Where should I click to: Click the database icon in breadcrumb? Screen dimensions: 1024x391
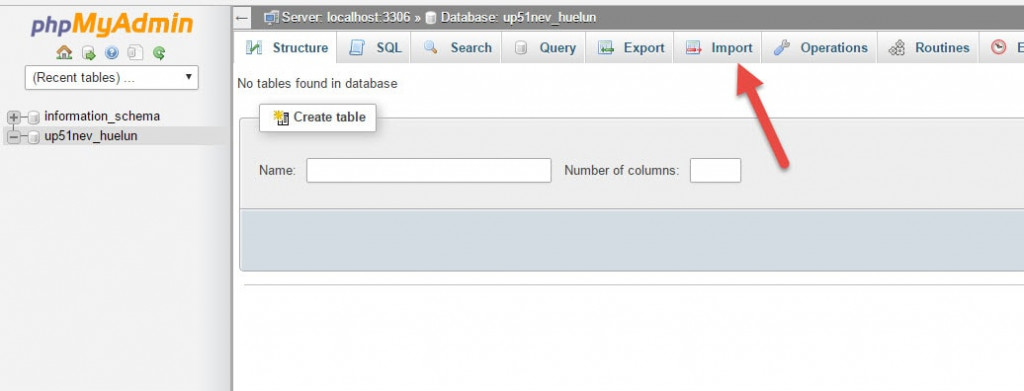[x=431, y=18]
